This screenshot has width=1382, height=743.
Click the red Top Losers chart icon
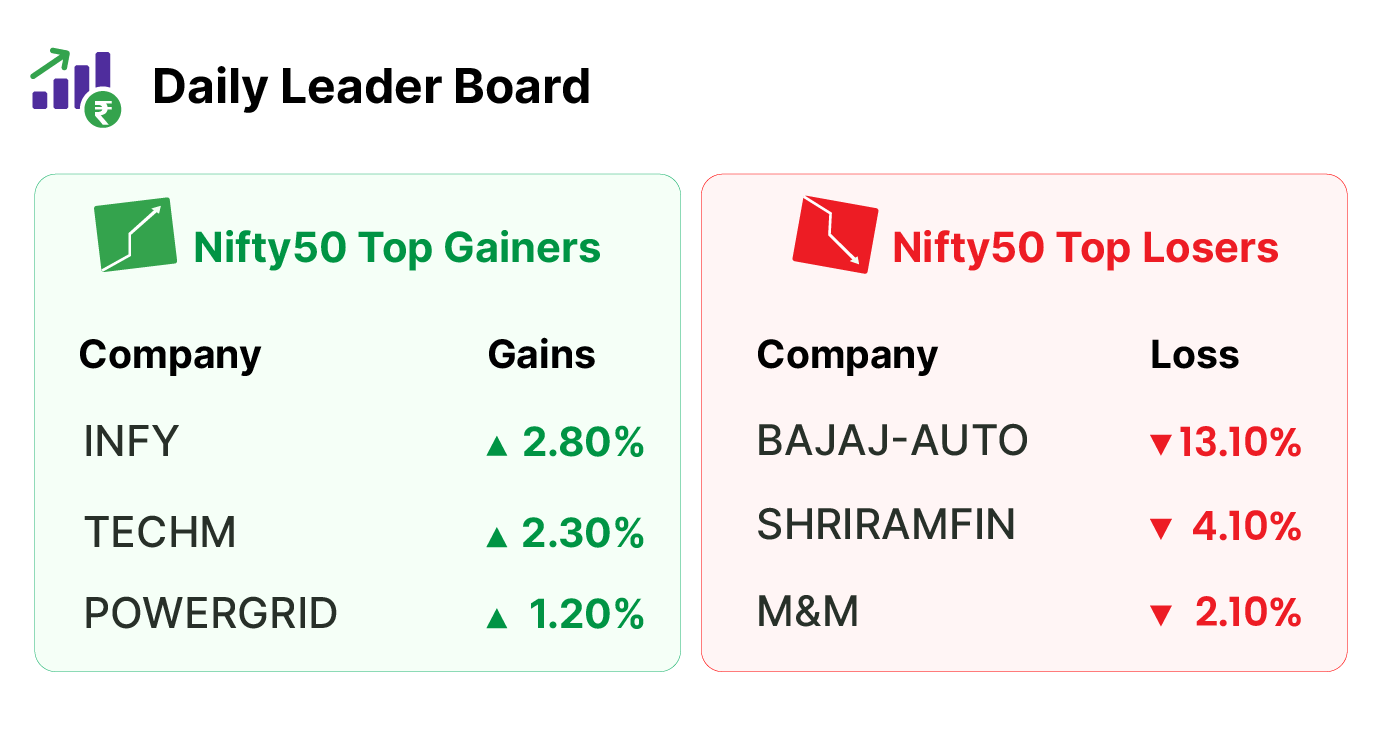835,235
